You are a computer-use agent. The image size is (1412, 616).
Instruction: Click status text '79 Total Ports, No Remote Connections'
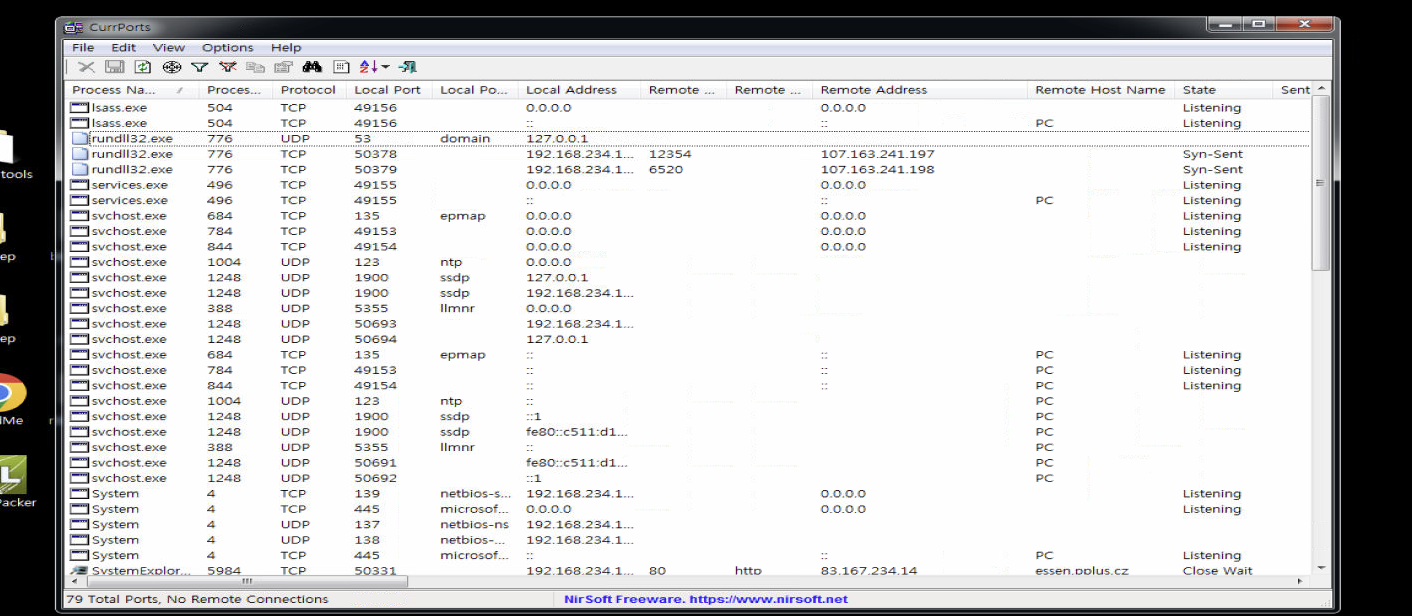pos(197,599)
